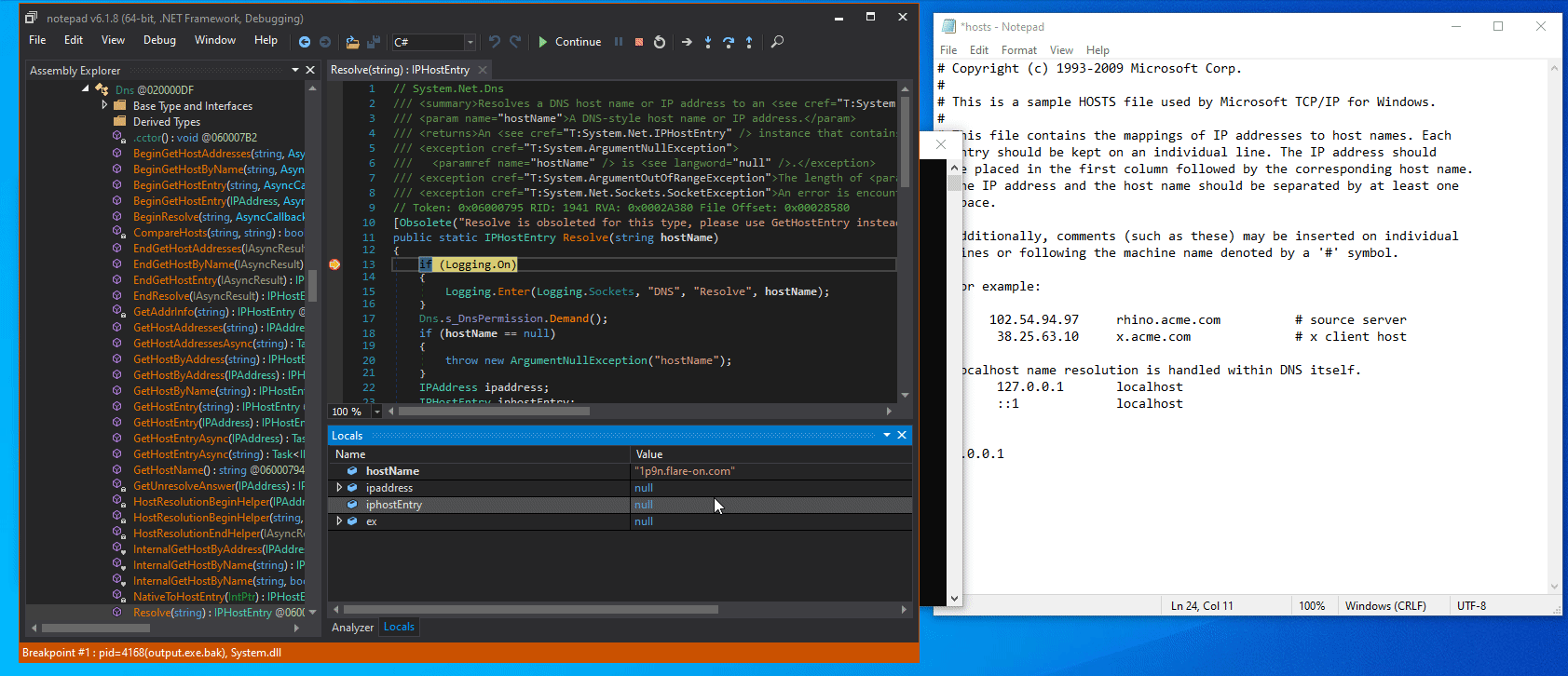Switch to the Analyzer tab

[x=352, y=628]
